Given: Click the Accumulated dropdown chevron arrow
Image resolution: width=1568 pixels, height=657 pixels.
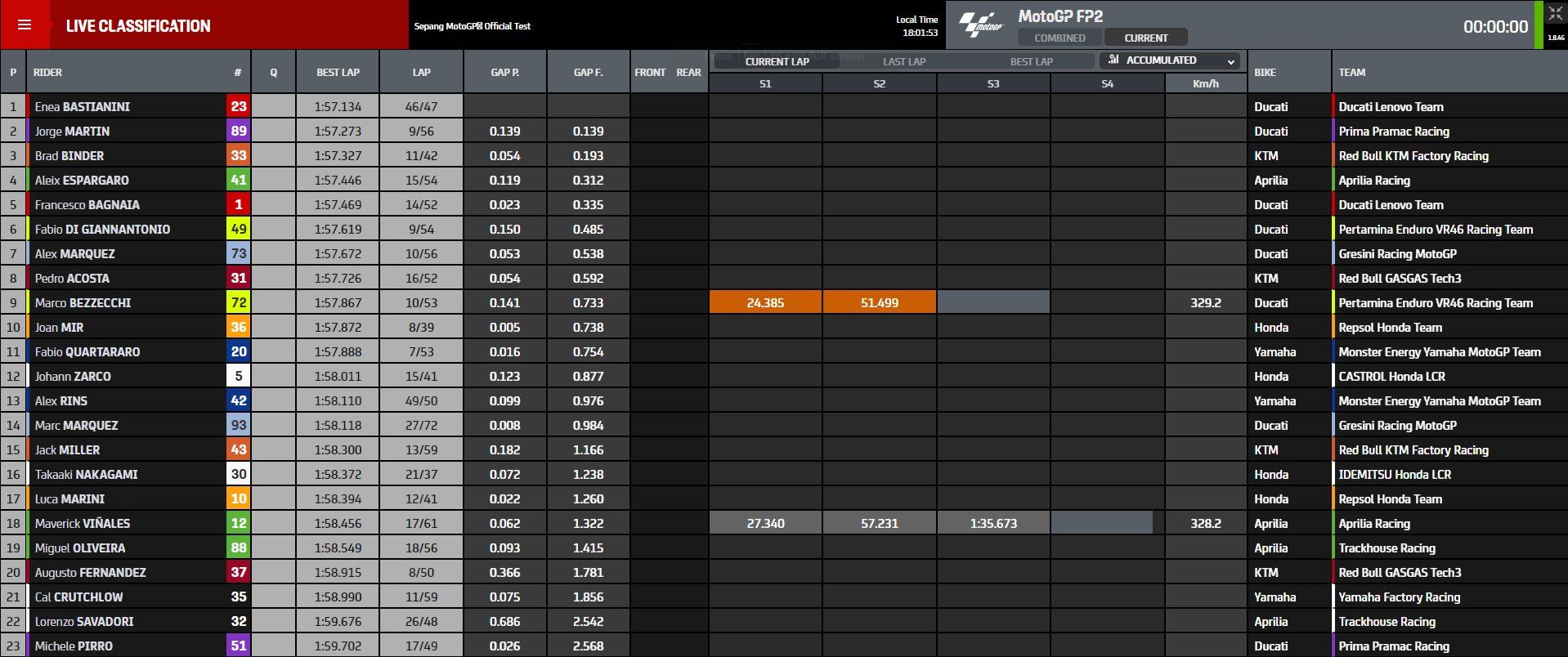Looking at the screenshot, I should pos(1230,61).
